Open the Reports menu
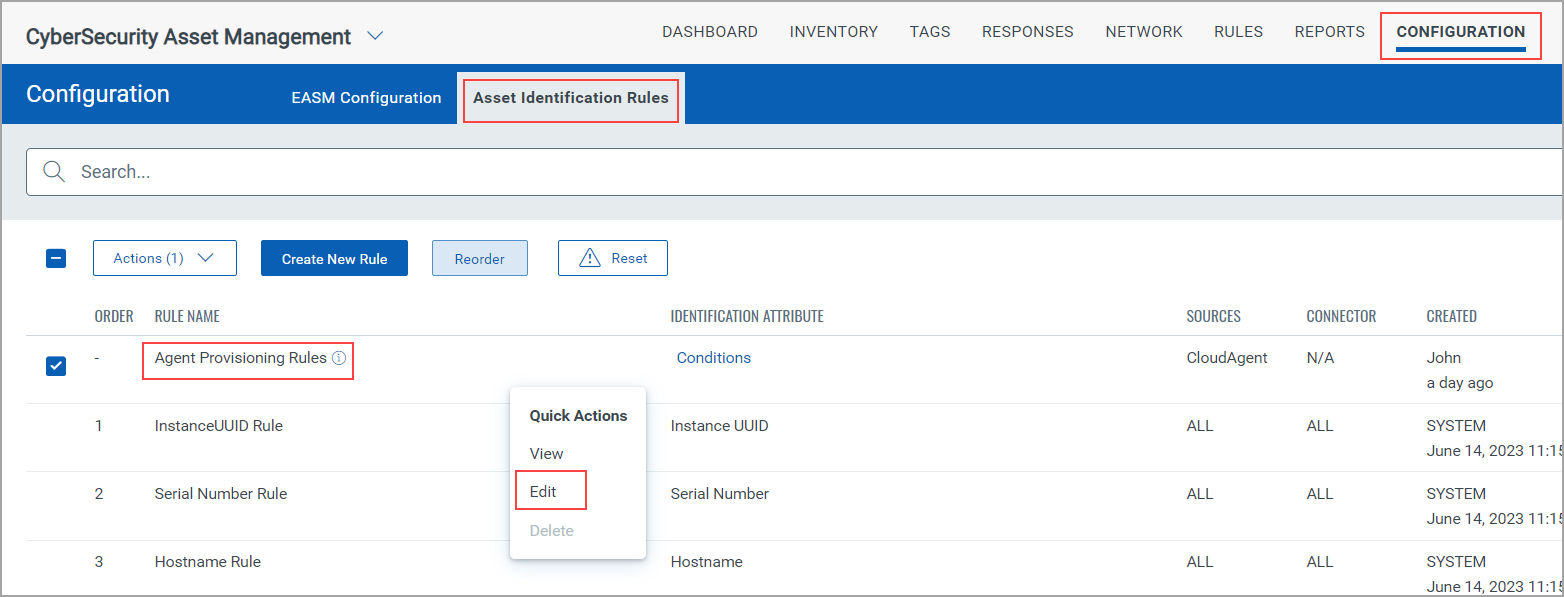Screen dimensions: 1564x597 click(x=1330, y=32)
